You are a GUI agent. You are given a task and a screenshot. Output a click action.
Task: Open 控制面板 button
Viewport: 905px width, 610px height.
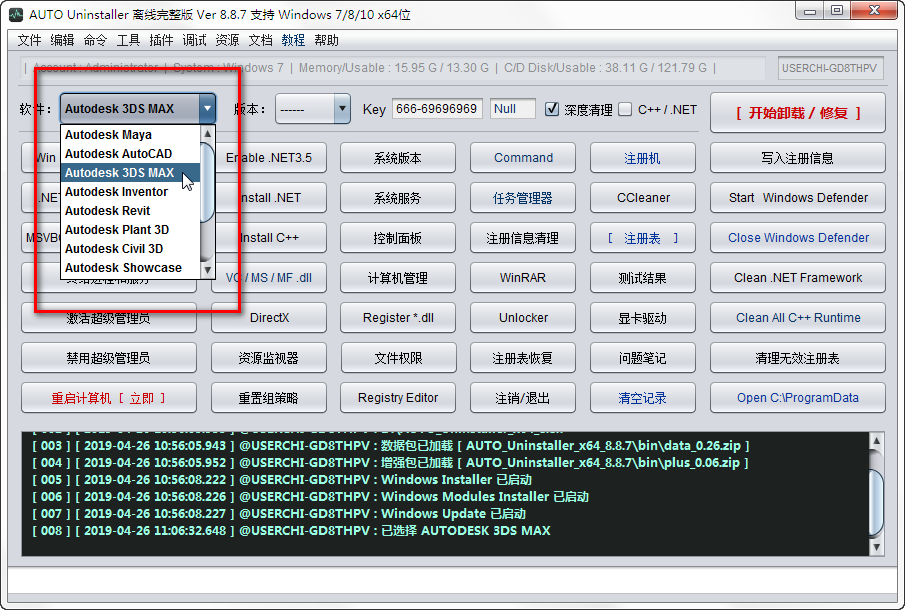[398, 238]
